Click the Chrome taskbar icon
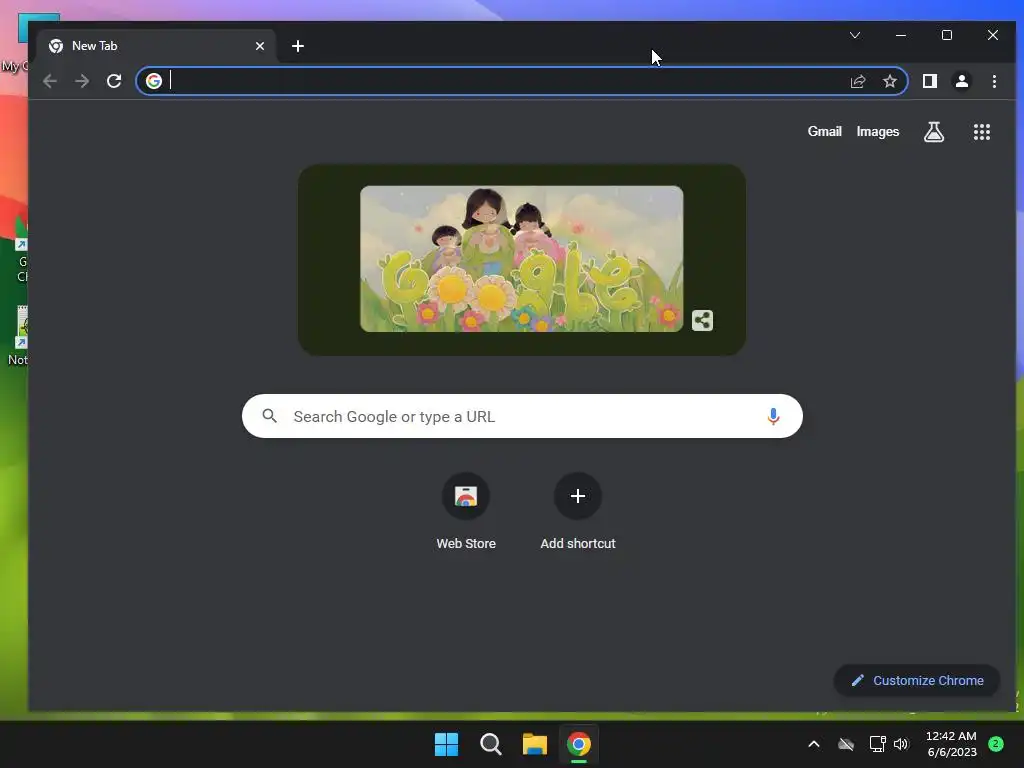 click(x=579, y=744)
